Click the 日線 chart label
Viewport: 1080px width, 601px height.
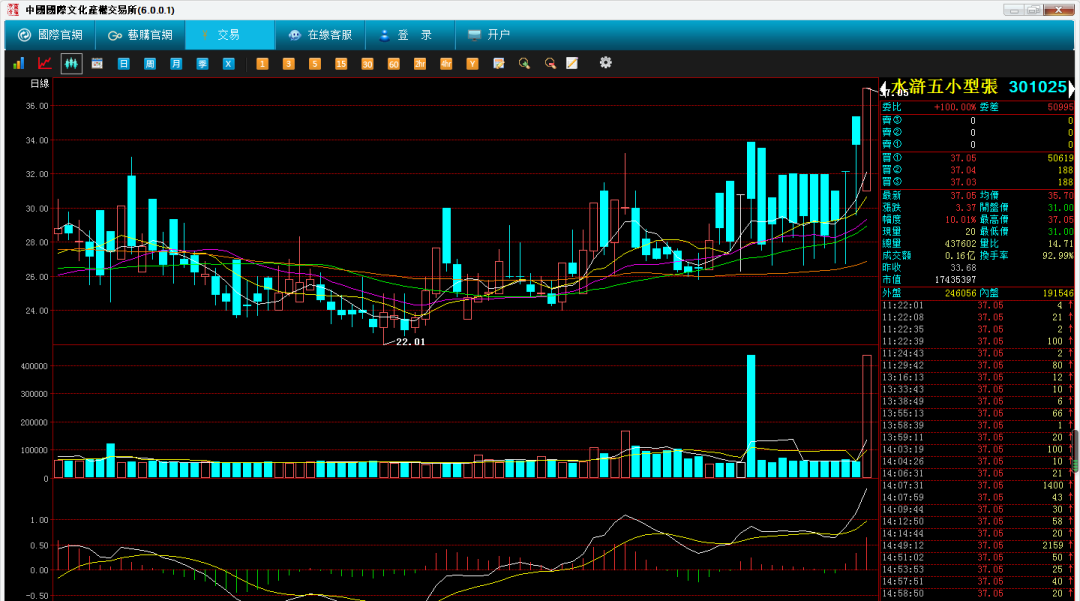coord(40,83)
